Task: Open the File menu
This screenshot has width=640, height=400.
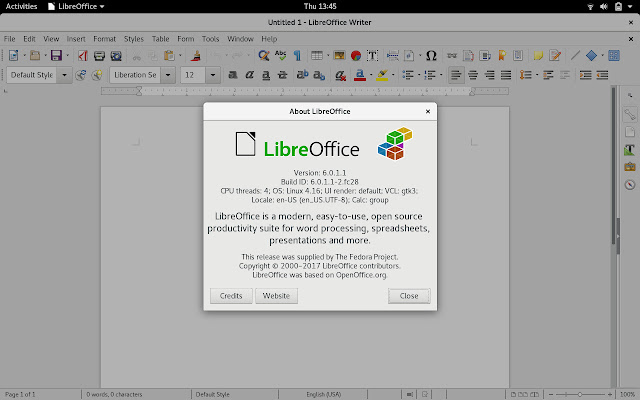Action: (x=9, y=39)
